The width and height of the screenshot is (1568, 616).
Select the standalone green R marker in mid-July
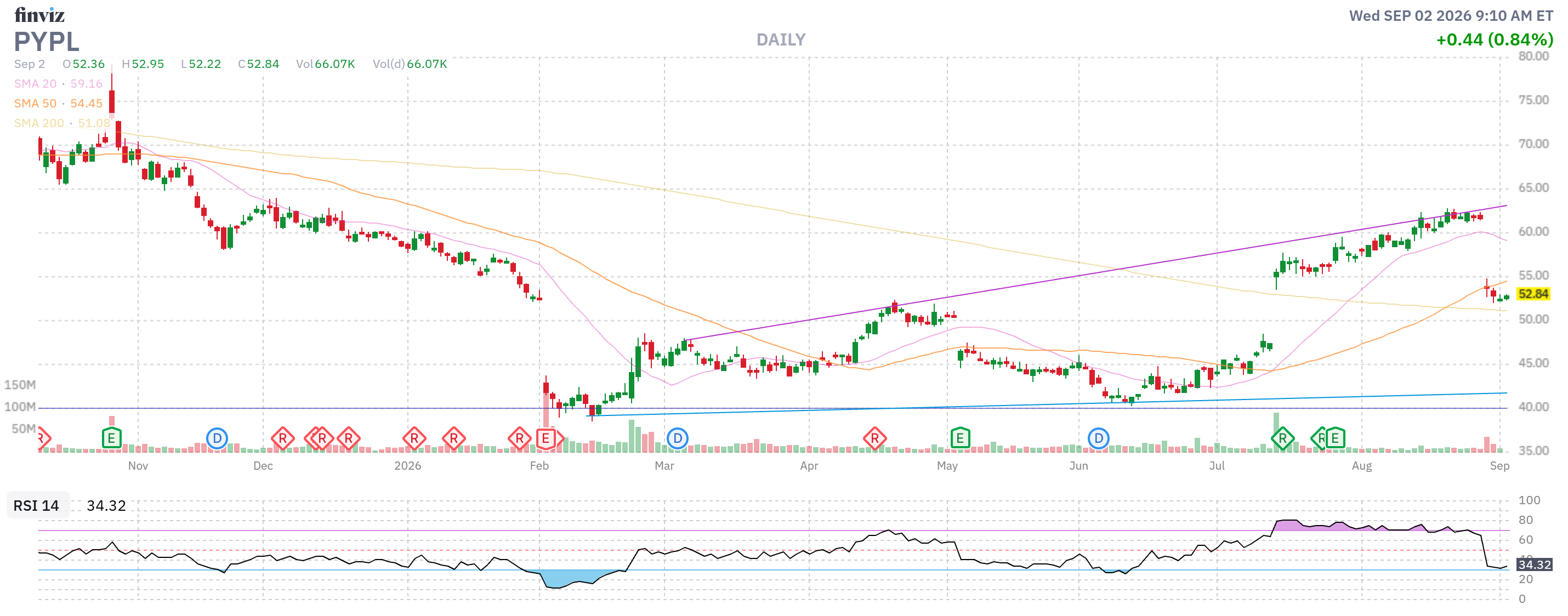tap(1282, 438)
